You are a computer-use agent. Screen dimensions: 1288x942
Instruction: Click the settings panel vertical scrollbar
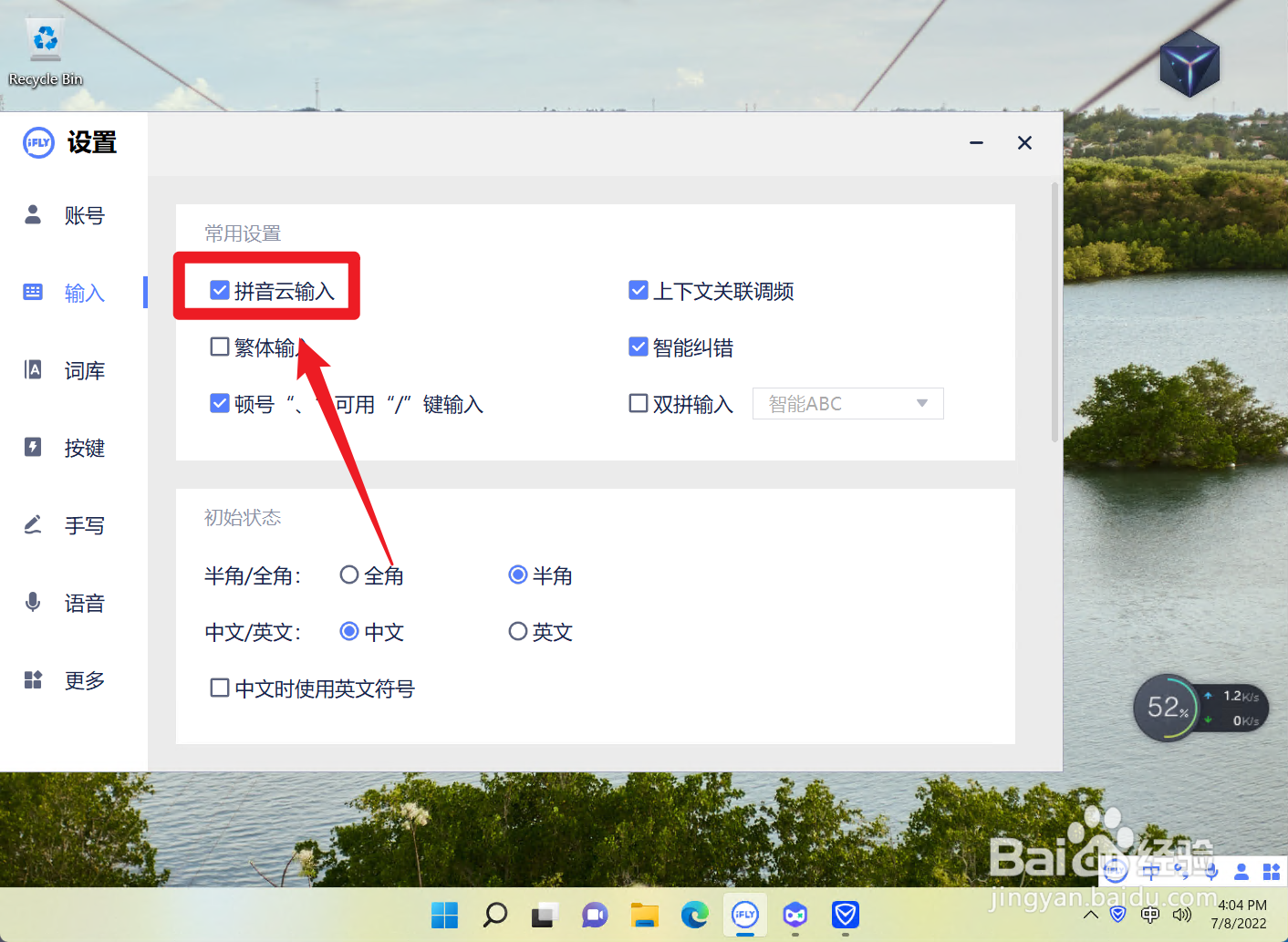point(1054,312)
